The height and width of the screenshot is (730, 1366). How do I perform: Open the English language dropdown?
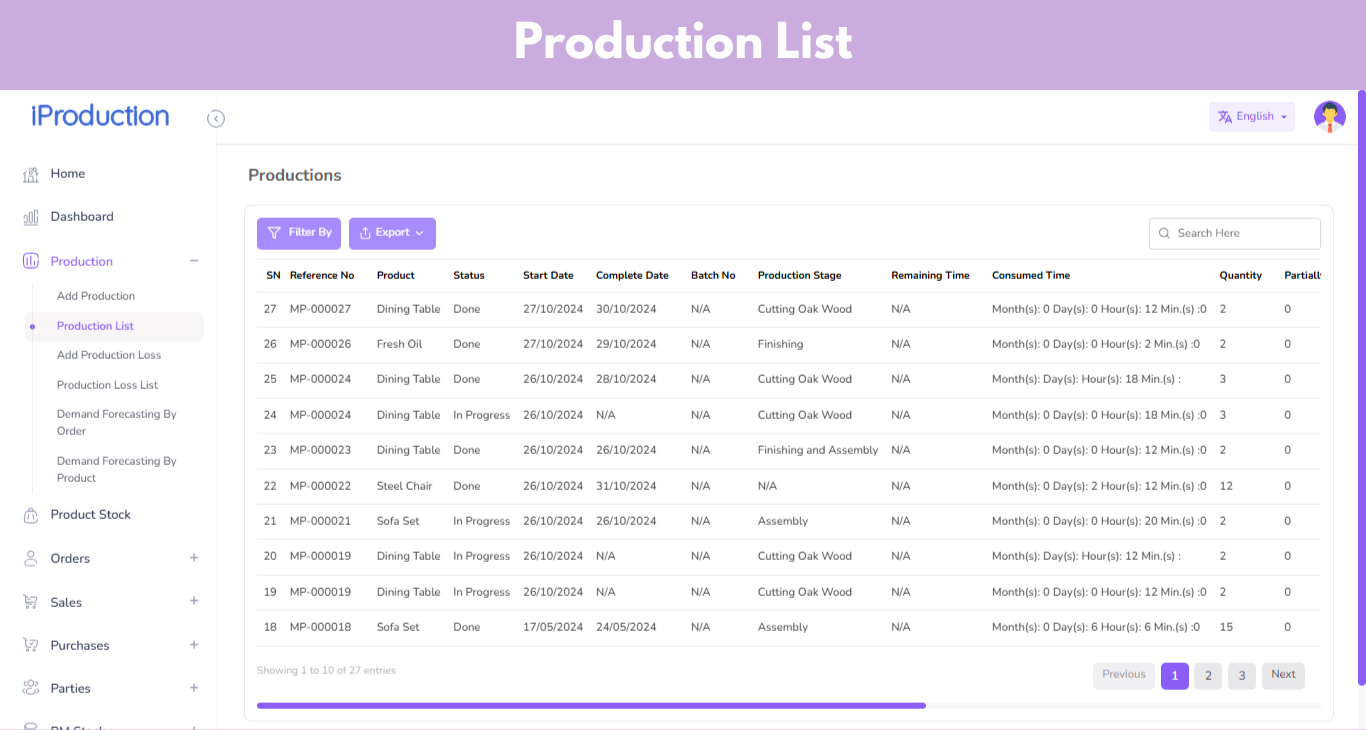tap(1251, 117)
